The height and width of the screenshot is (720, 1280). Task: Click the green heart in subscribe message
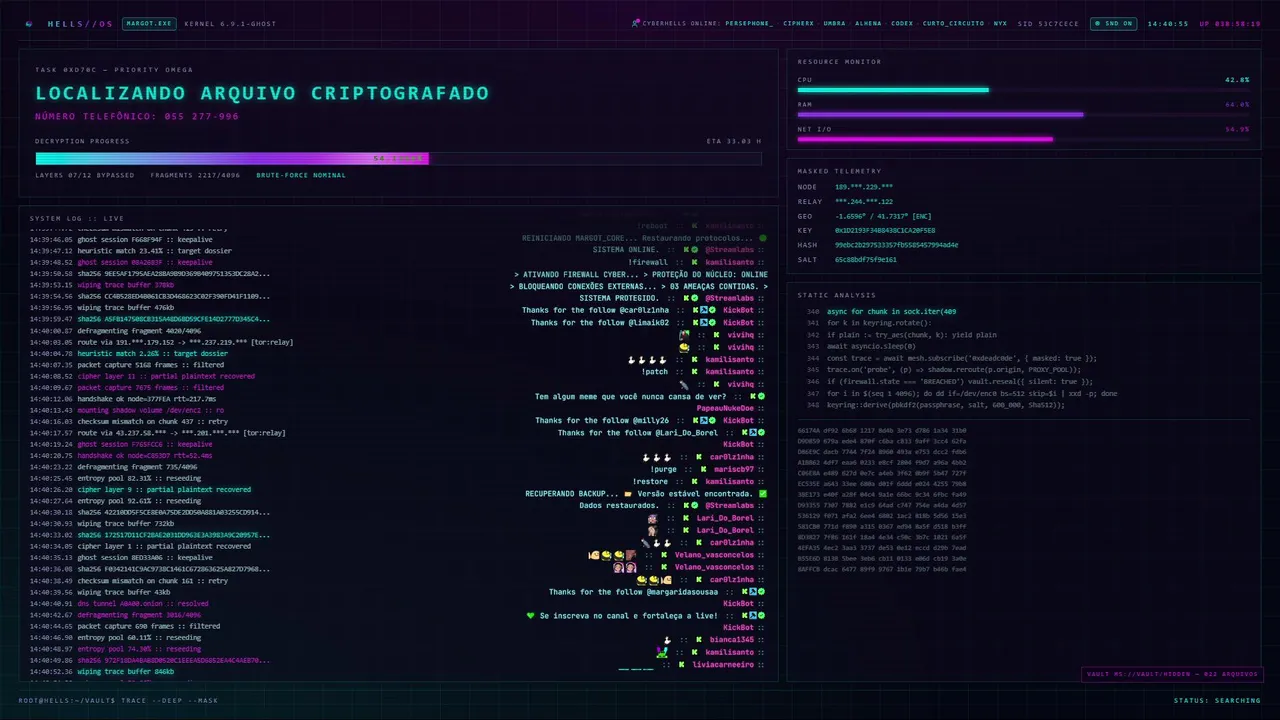point(530,615)
